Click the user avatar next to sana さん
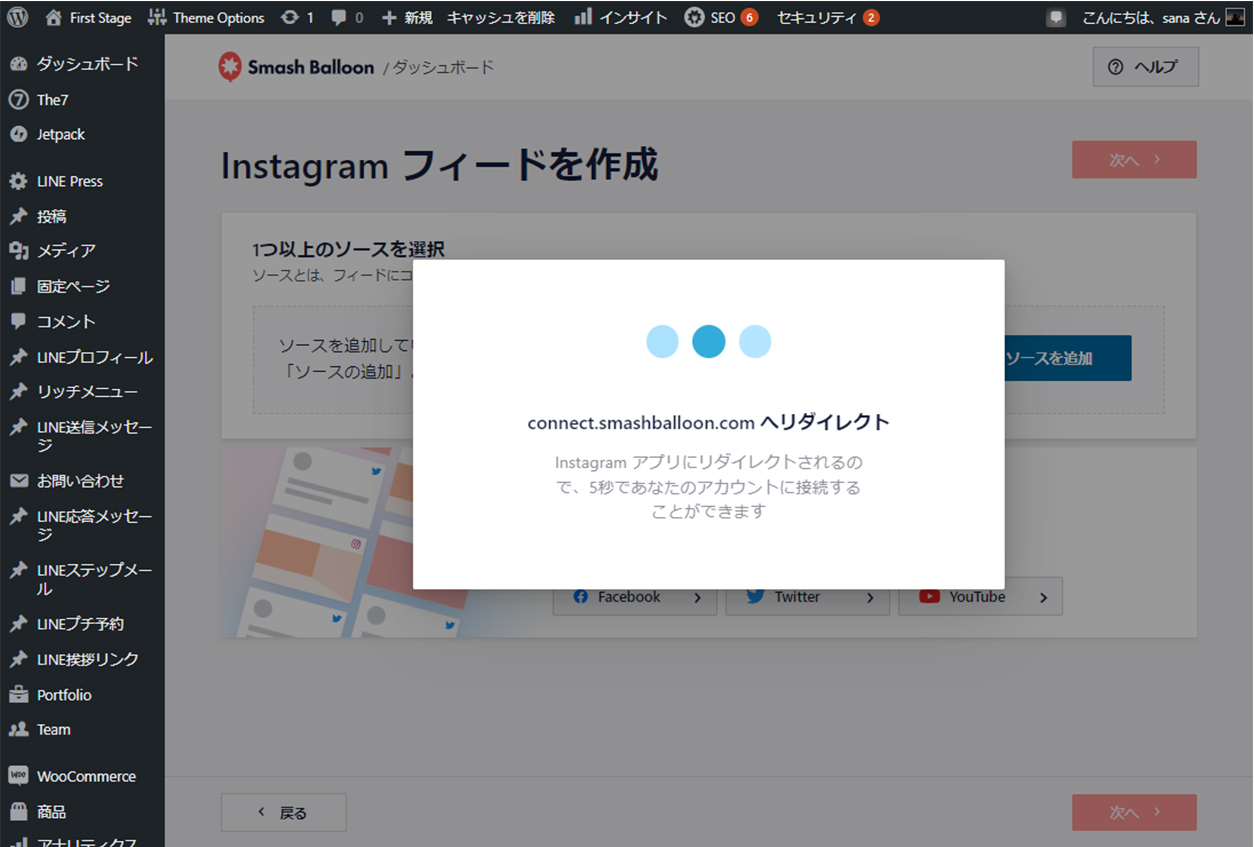The width and height of the screenshot is (1254, 847). click(x=1235, y=17)
